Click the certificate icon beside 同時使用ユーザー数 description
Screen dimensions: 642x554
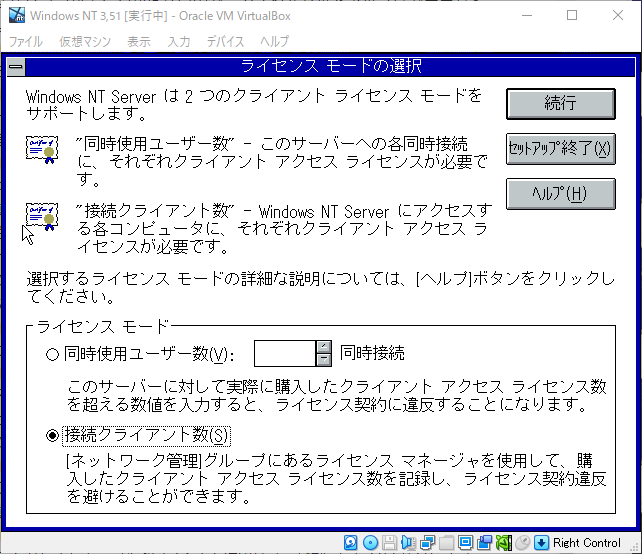(42, 150)
